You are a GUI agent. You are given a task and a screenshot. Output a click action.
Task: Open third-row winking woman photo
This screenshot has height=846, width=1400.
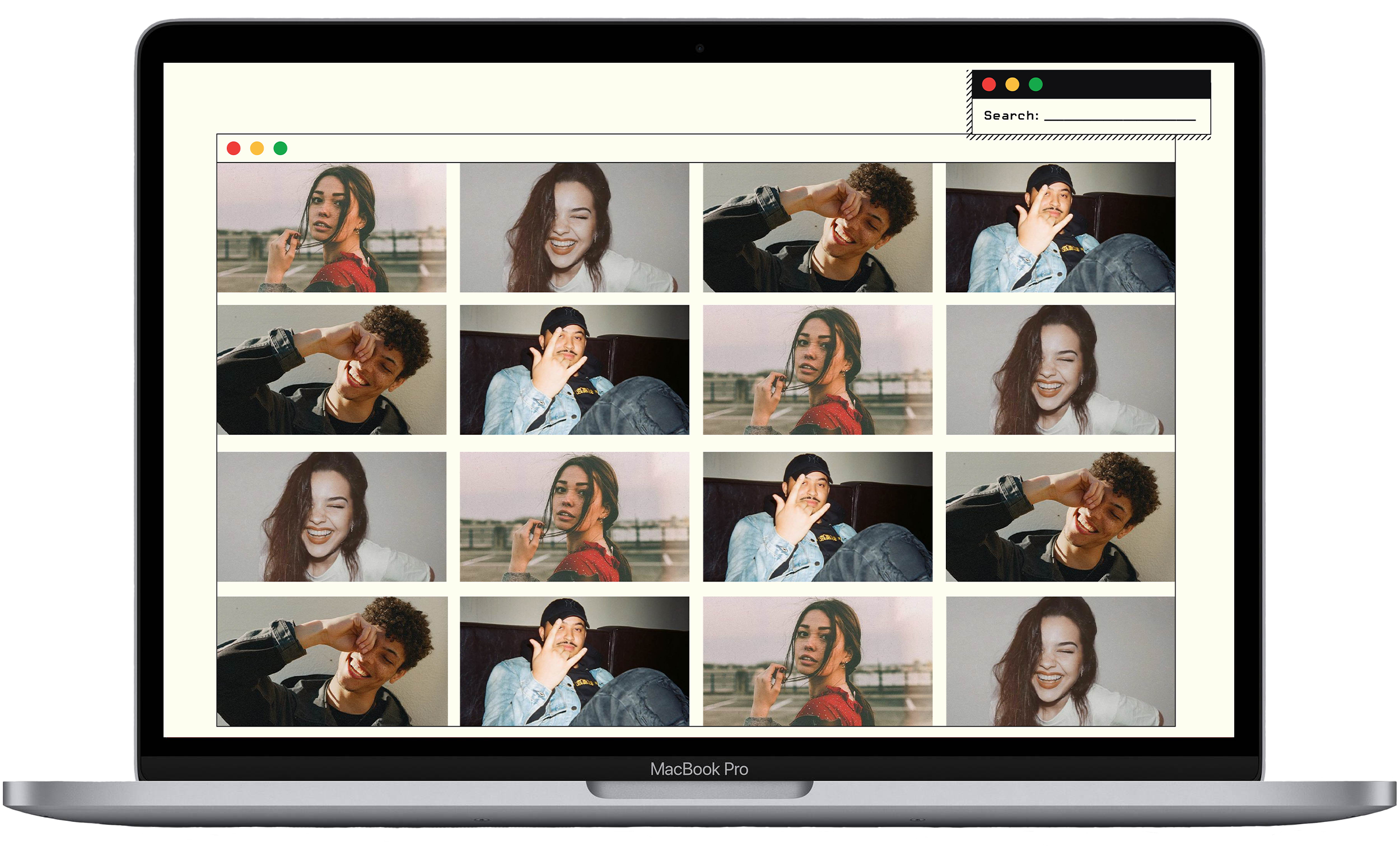click(332, 516)
